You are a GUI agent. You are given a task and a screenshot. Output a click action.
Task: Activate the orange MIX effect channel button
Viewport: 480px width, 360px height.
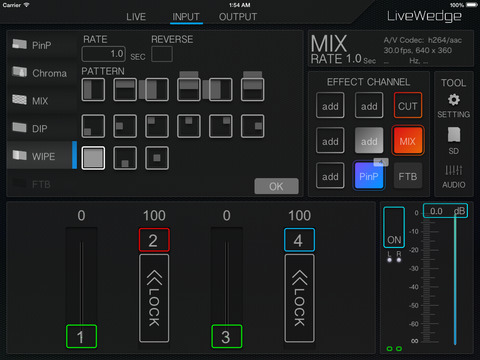(x=408, y=141)
